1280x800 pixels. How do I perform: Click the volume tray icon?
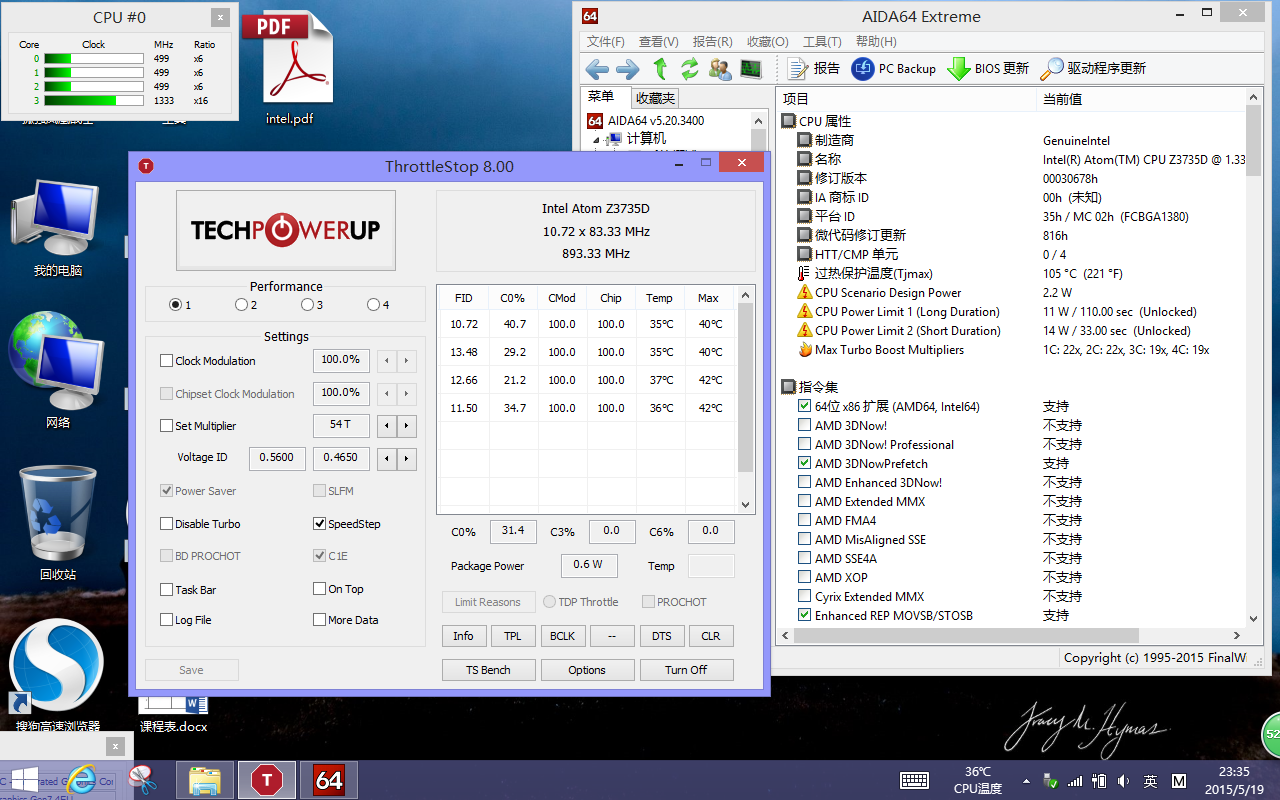(x=1124, y=781)
